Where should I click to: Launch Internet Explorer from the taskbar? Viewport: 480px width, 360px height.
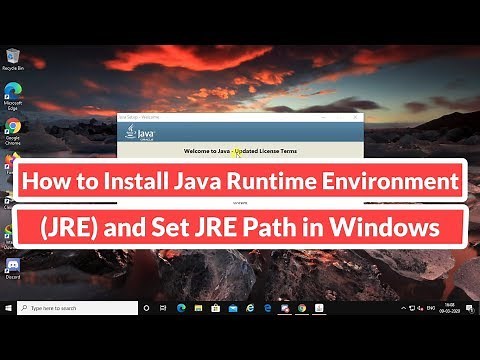point(250,308)
